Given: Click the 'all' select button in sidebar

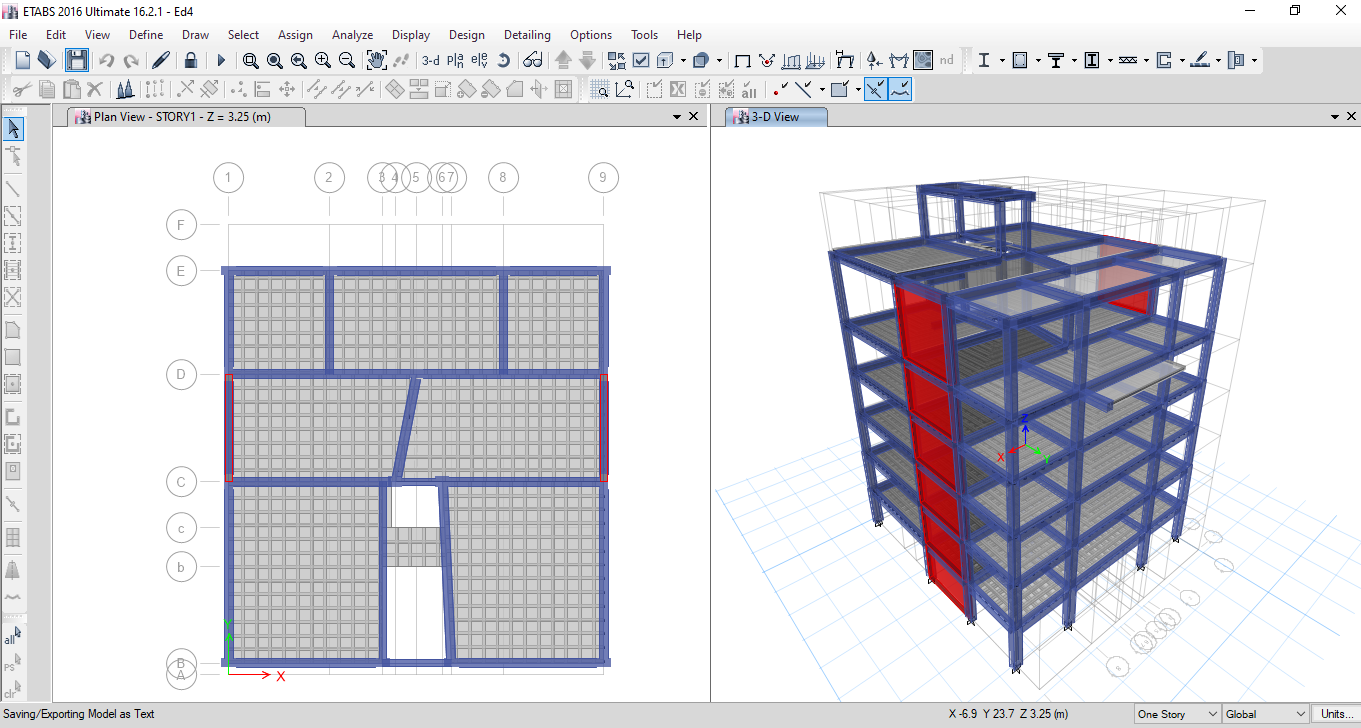Looking at the screenshot, I should pyautogui.click(x=13, y=636).
